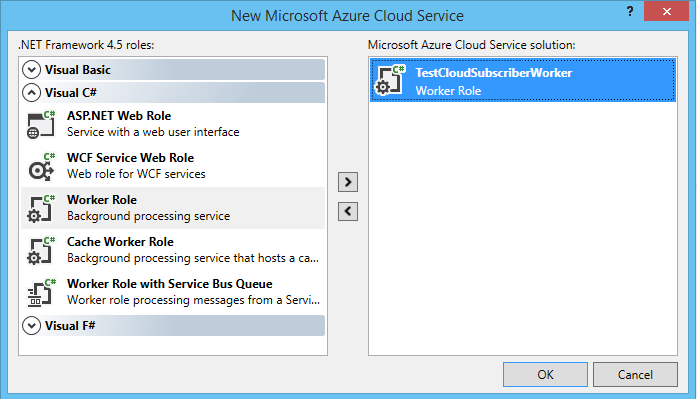Click the Worker Role icon in roles list
This screenshot has height=399, width=697.
click(41, 208)
